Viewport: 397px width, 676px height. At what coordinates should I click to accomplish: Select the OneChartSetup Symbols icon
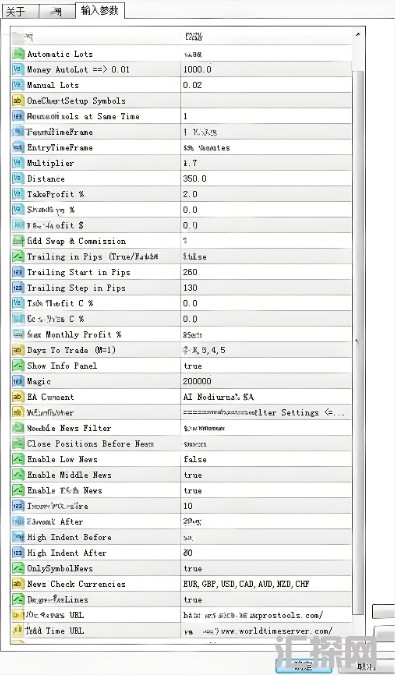point(18,100)
